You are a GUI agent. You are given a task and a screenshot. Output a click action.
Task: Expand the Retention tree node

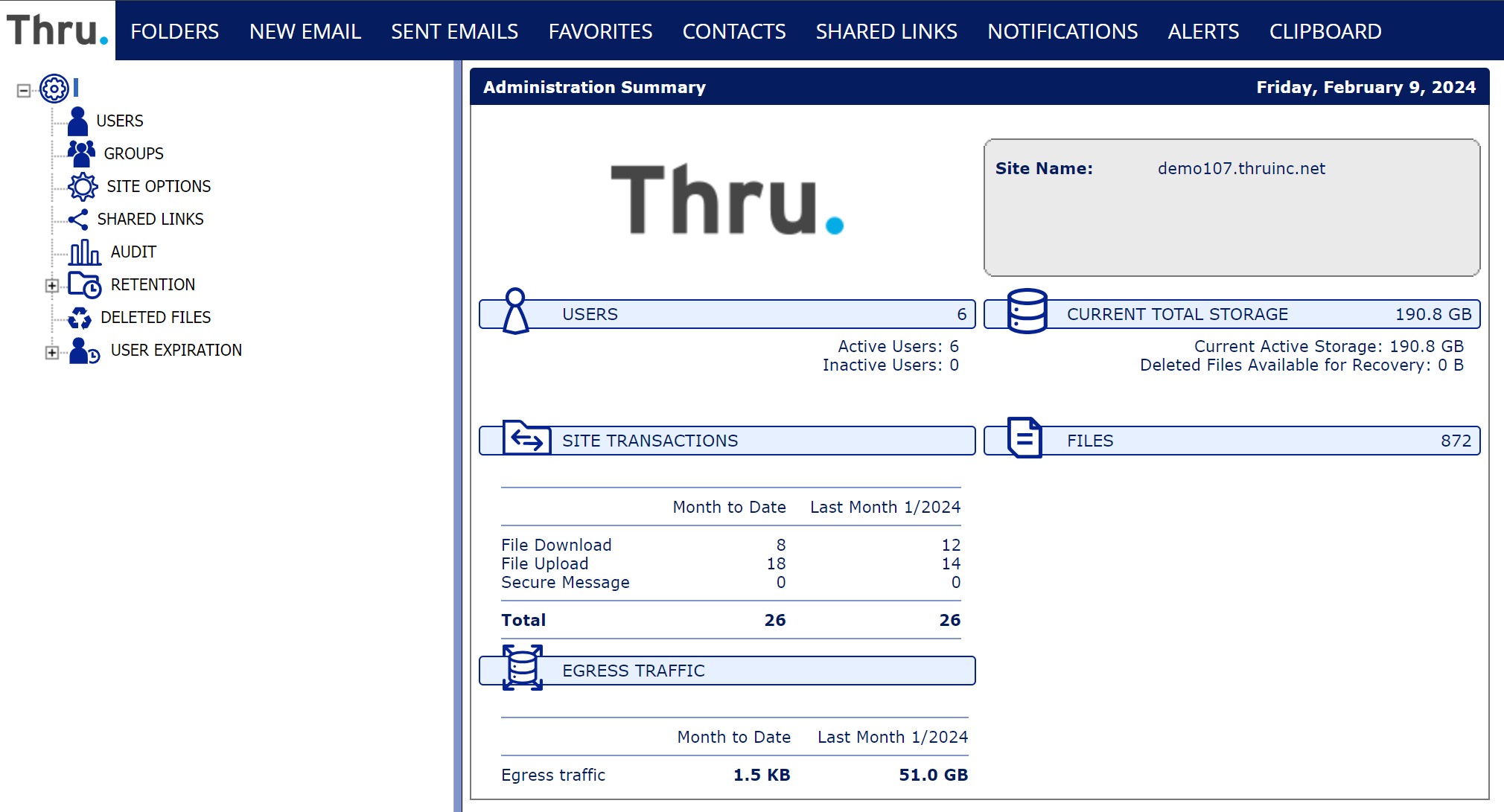click(x=51, y=285)
